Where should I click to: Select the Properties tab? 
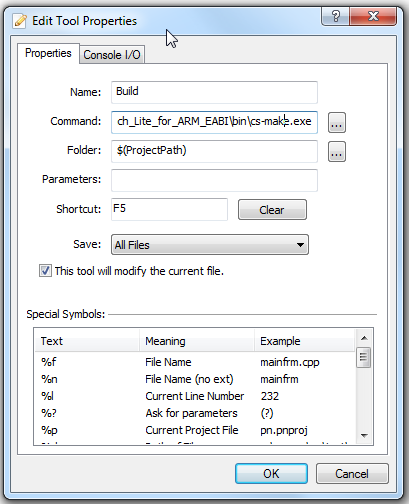[x=48, y=53]
